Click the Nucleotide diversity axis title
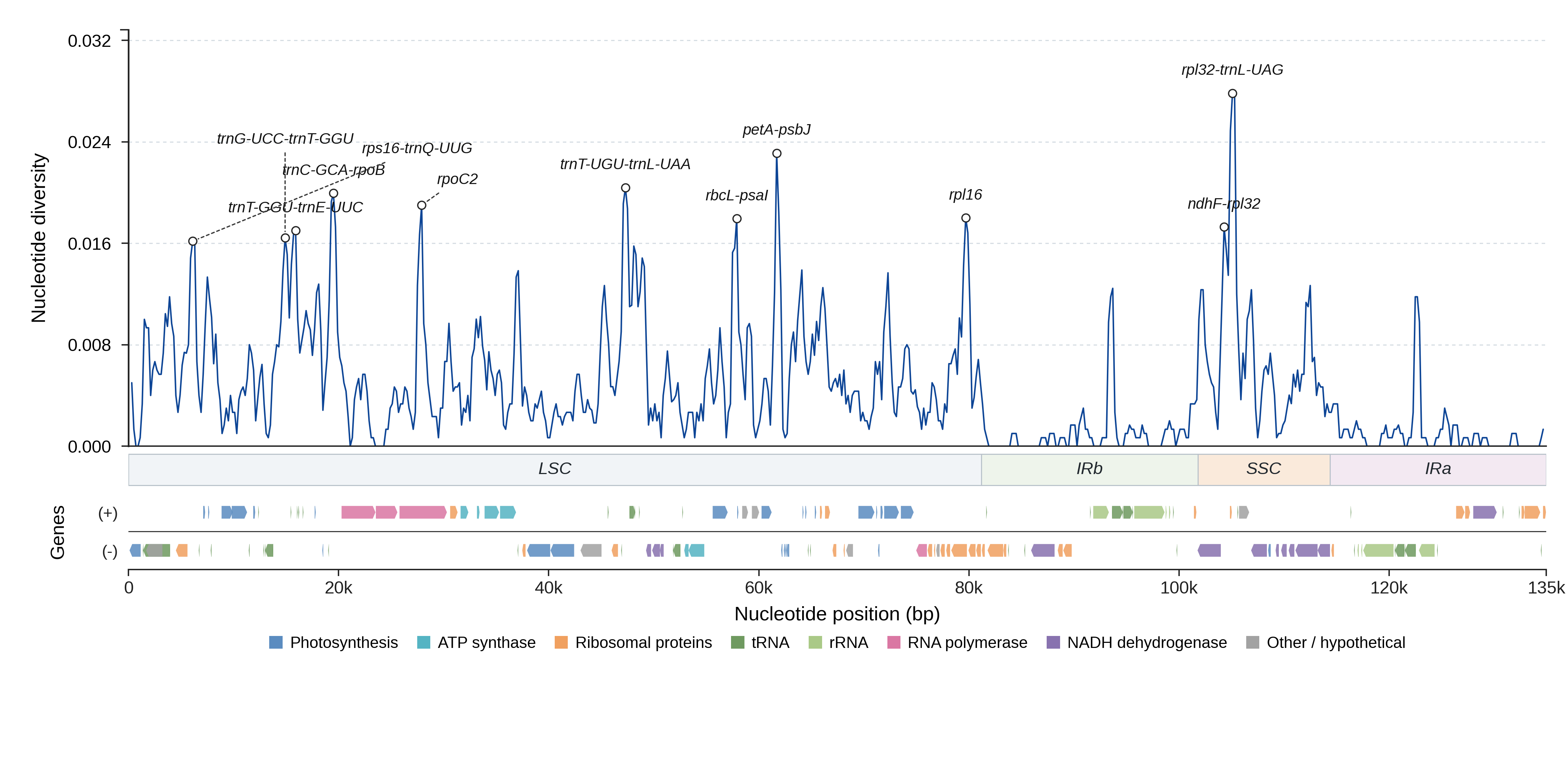The width and height of the screenshot is (1568, 763). coord(38,238)
